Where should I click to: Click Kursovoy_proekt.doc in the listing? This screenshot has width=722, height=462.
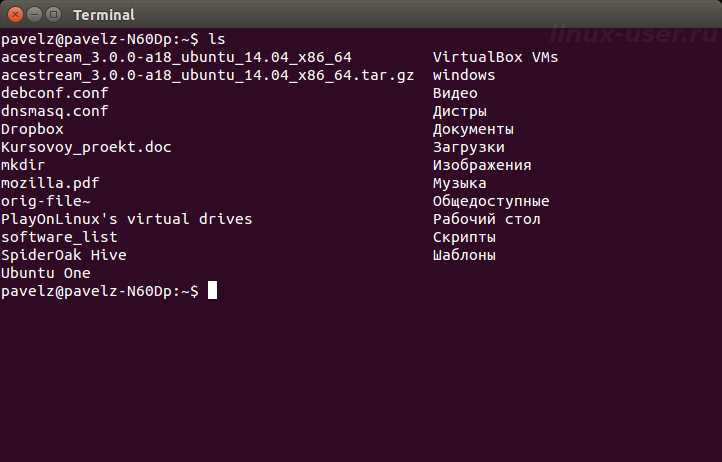pyautogui.click(x=86, y=147)
